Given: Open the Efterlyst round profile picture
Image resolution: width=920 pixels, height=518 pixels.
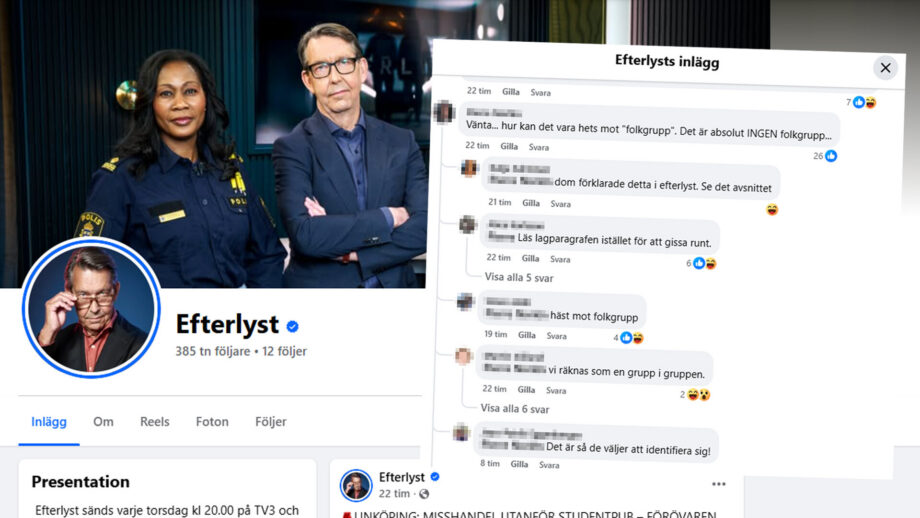Looking at the screenshot, I should tap(91, 308).
